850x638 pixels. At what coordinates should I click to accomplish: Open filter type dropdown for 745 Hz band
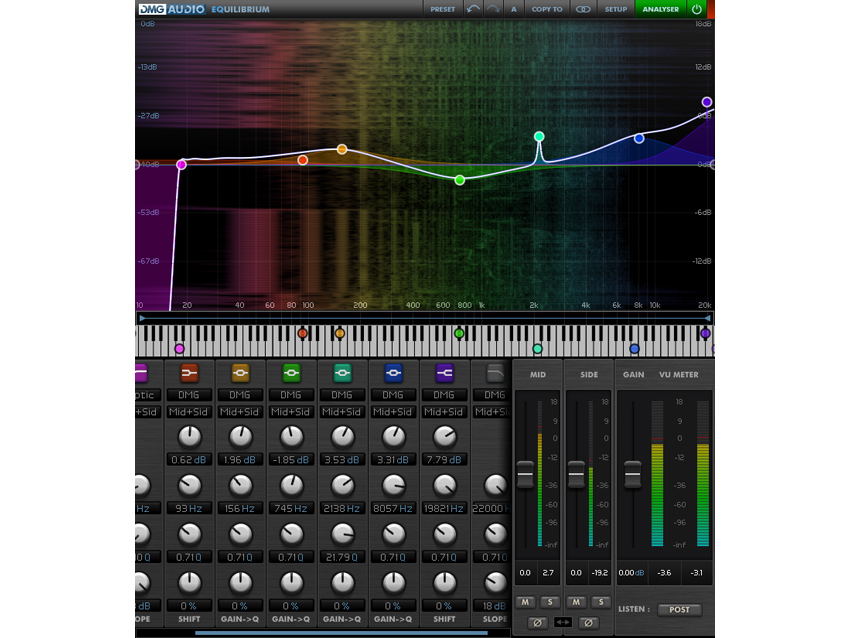(x=291, y=395)
